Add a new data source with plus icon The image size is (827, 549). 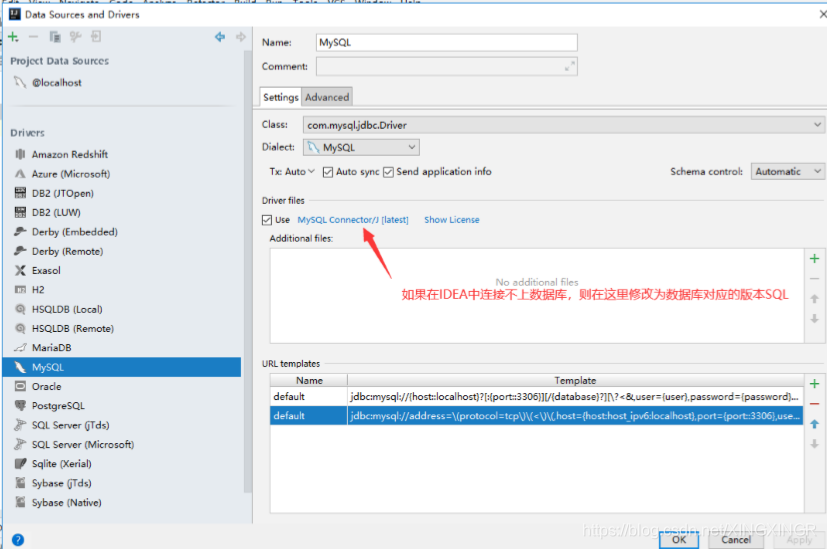(13, 37)
